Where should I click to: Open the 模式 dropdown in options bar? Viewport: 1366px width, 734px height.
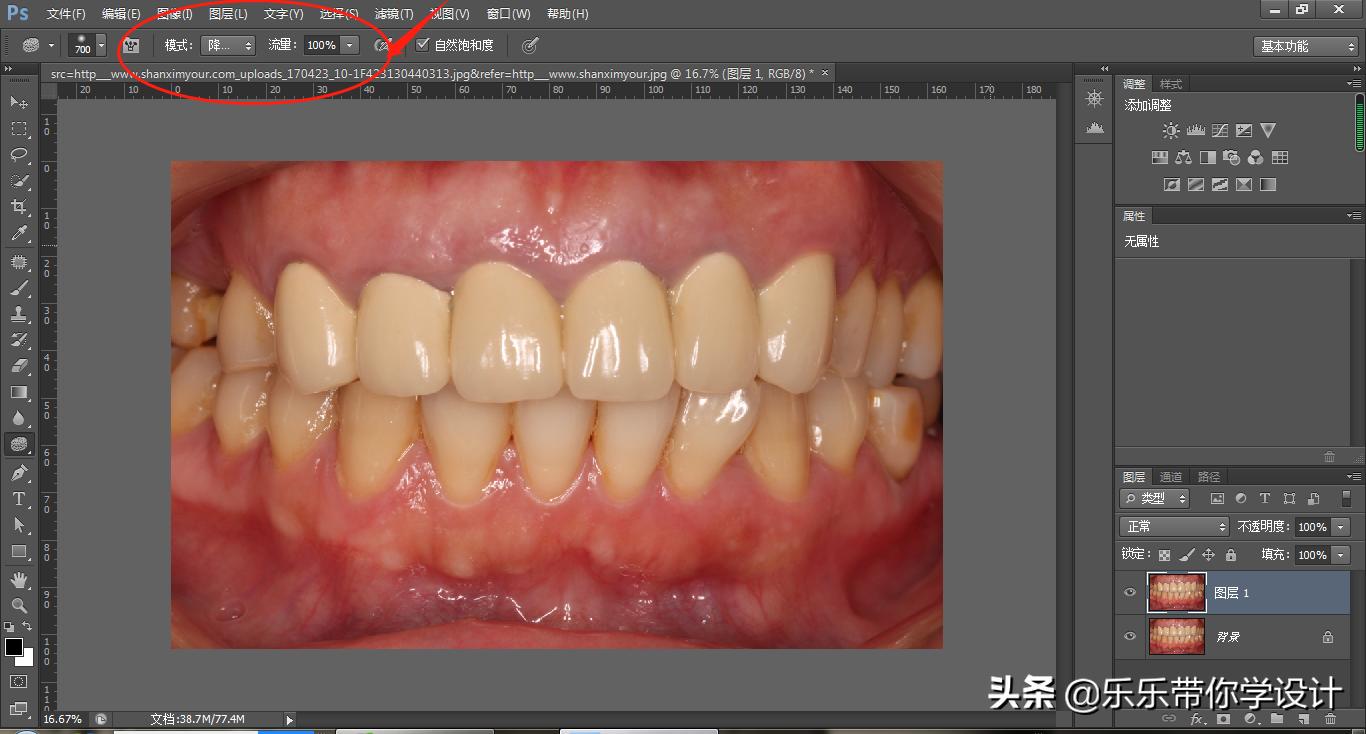click(x=229, y=44)
